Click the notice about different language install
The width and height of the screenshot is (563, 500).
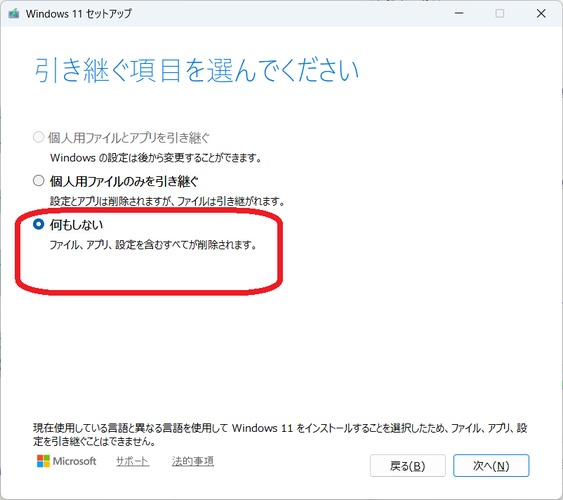tap(280, 434)
